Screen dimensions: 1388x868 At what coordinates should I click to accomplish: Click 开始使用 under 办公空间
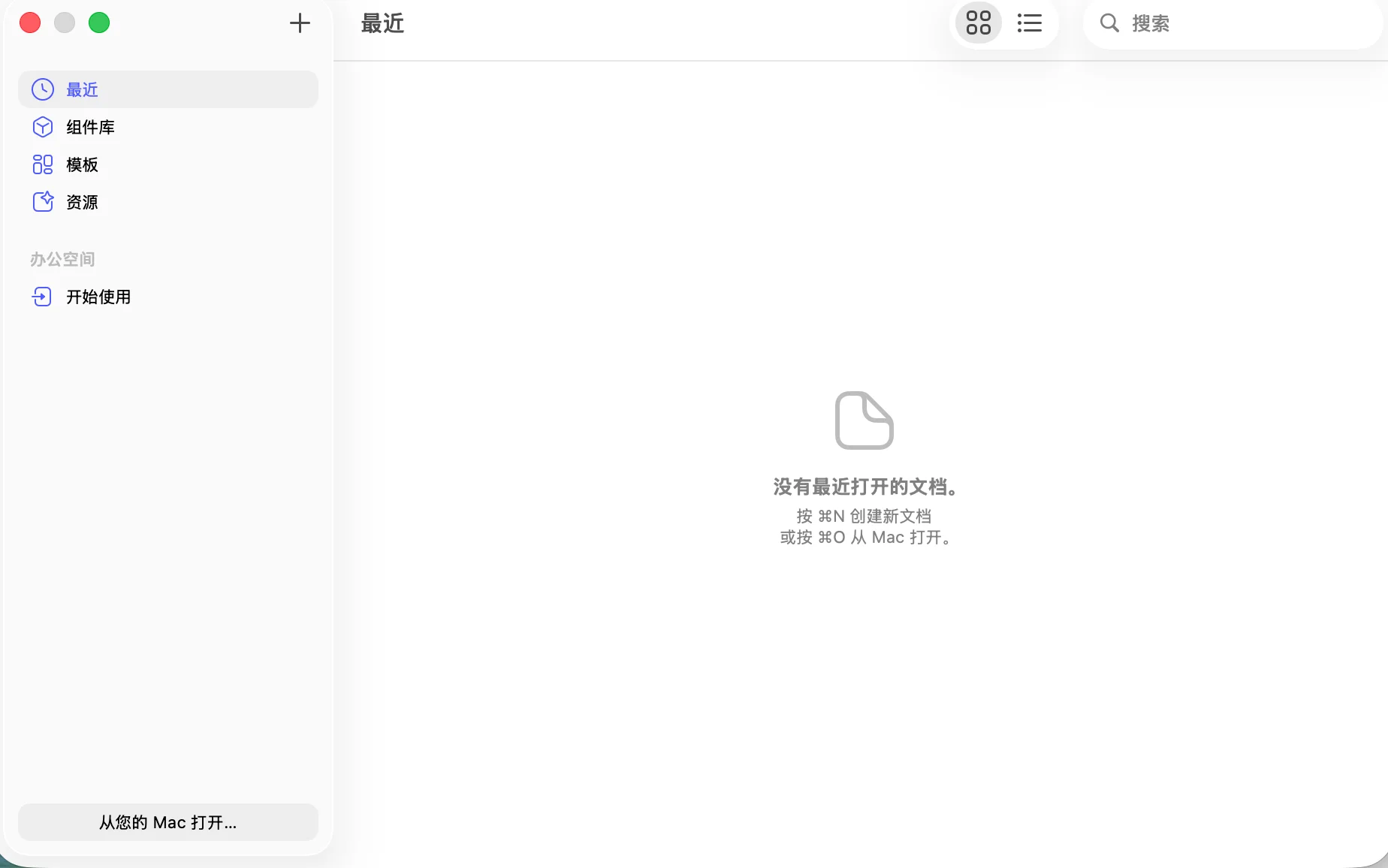click(x=168, y=297)
